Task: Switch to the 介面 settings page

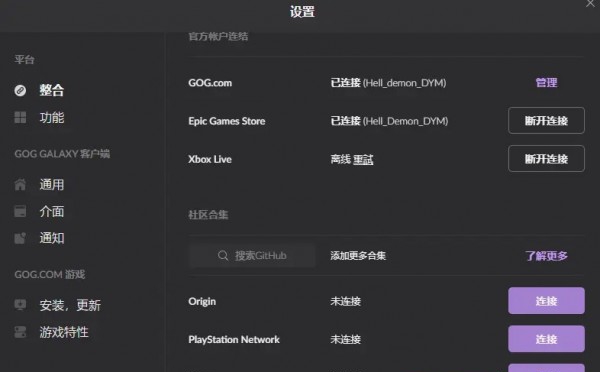Action: tap(52, 211)
